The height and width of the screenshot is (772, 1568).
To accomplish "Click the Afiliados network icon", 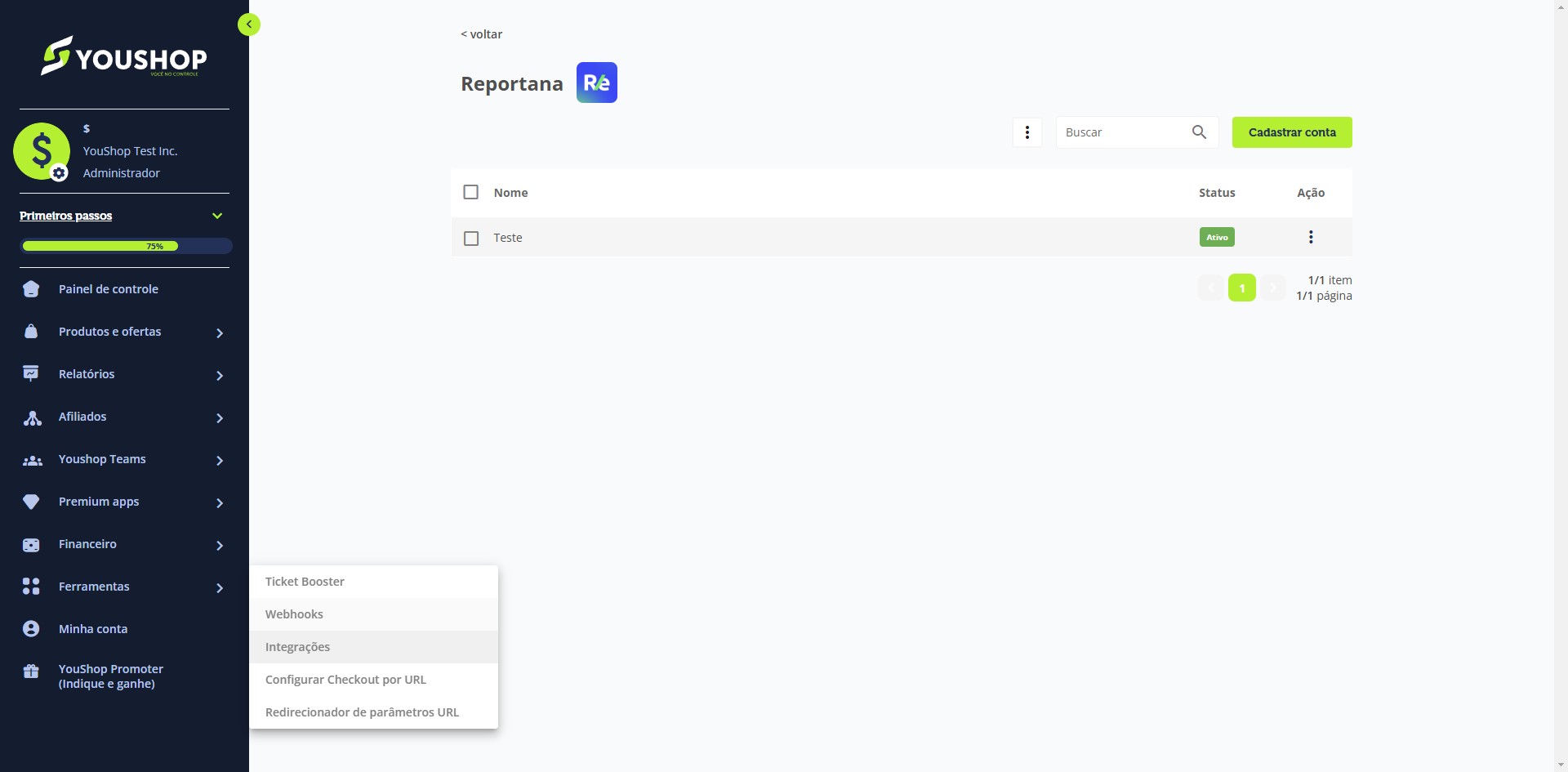I will (32, 417).
